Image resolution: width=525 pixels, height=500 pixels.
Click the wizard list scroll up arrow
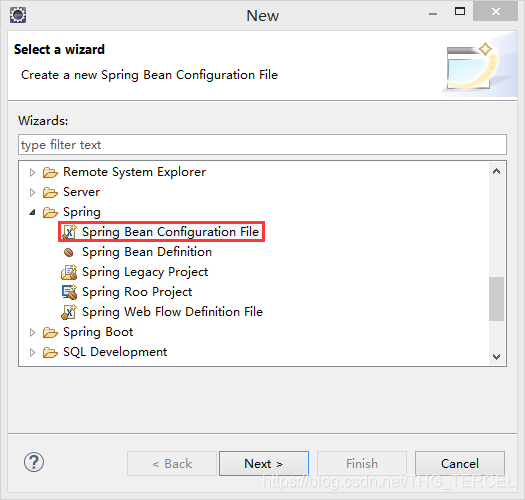click(497, 171)
